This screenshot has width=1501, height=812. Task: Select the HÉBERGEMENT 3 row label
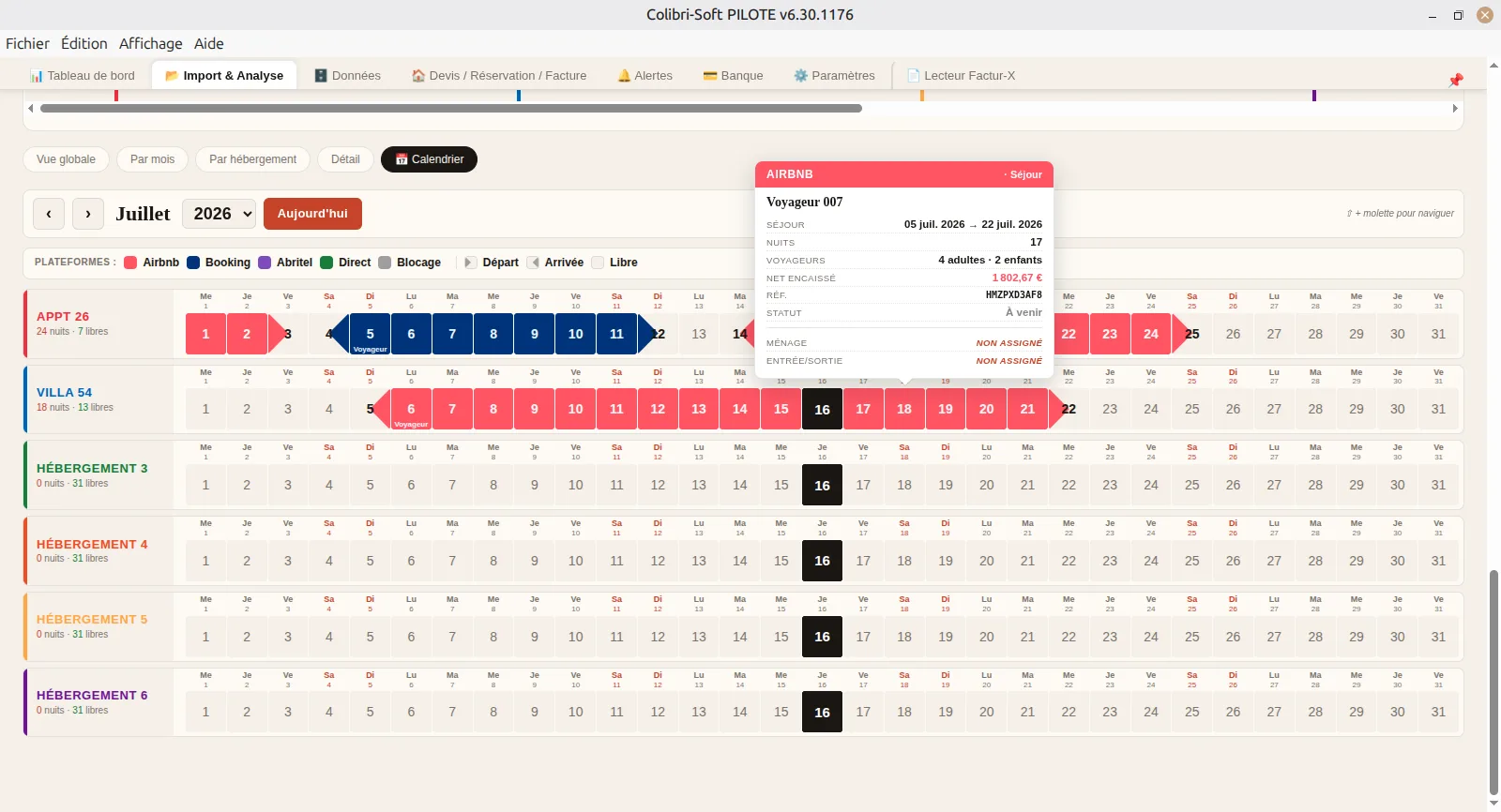(92, 469)
